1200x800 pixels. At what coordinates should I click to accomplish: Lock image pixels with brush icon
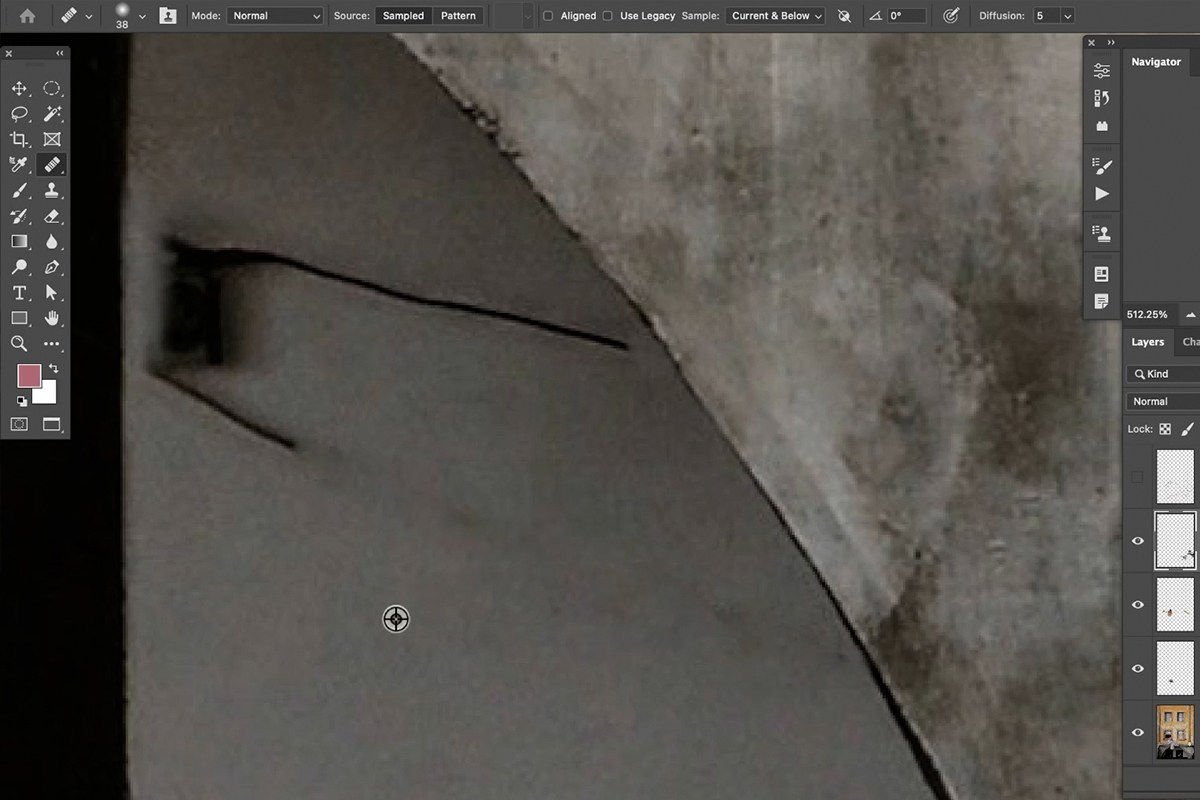tap(1188, 429)
